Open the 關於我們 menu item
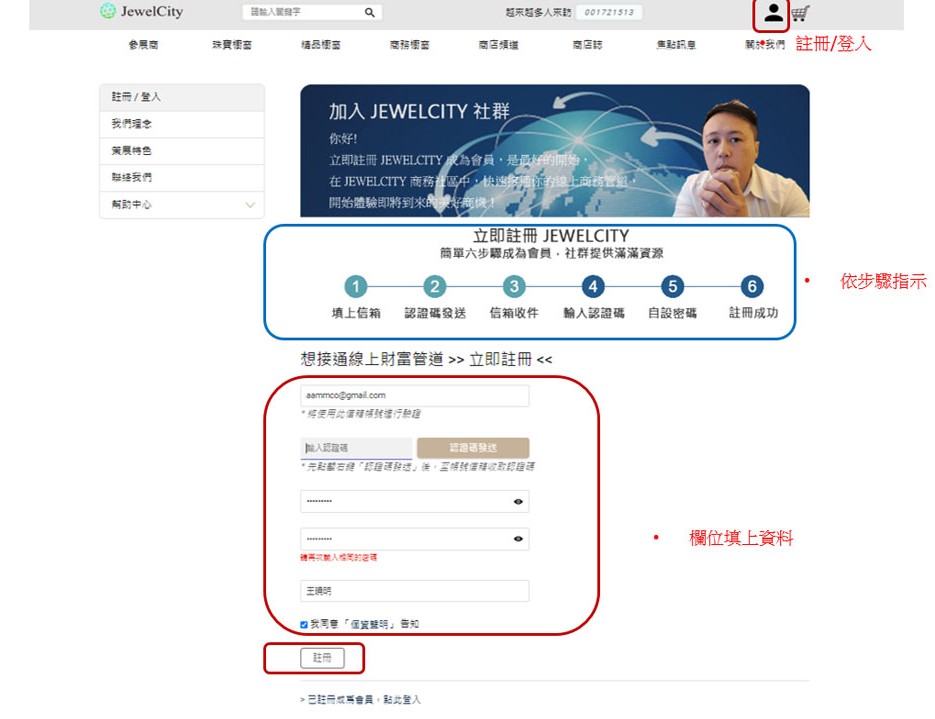The height and width of the screenshot is (719, 935). [x=765, y=45]
